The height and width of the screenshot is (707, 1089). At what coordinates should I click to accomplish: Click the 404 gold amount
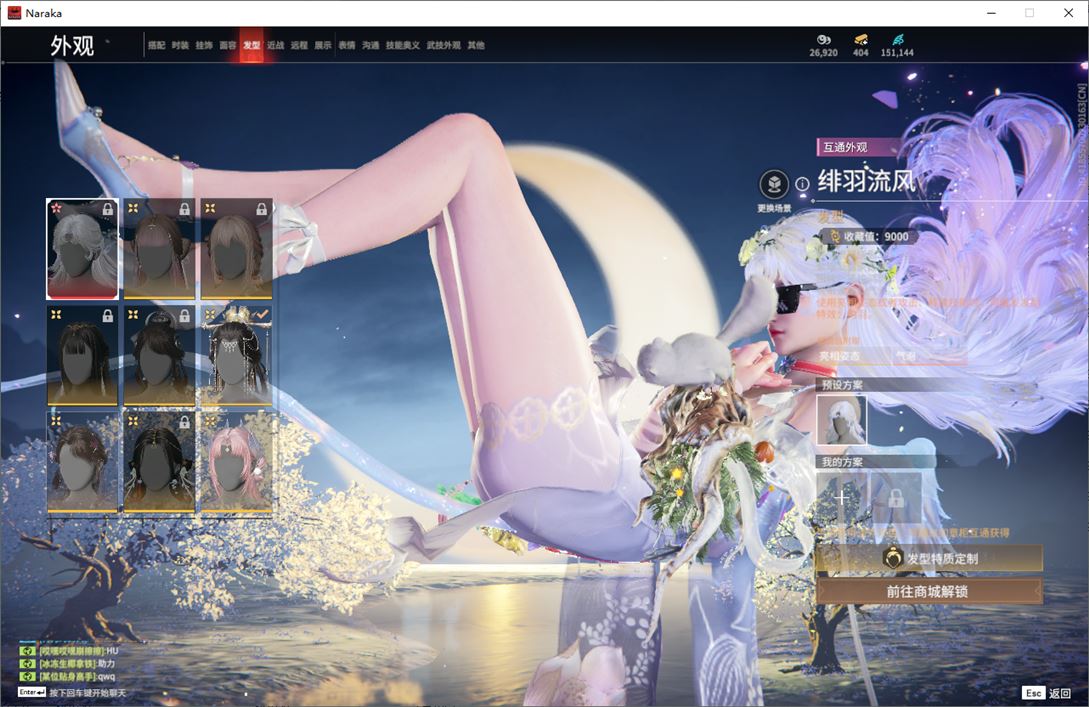[861, 53]
